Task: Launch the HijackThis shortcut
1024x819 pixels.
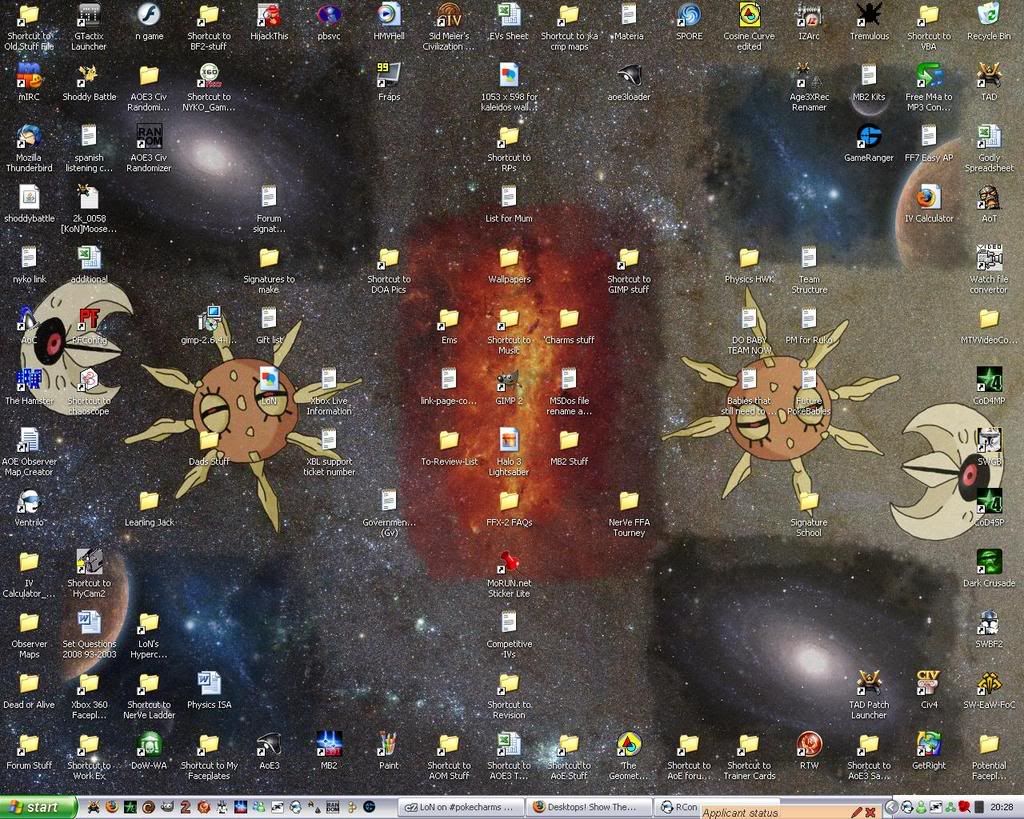Action: coord(269,16)
